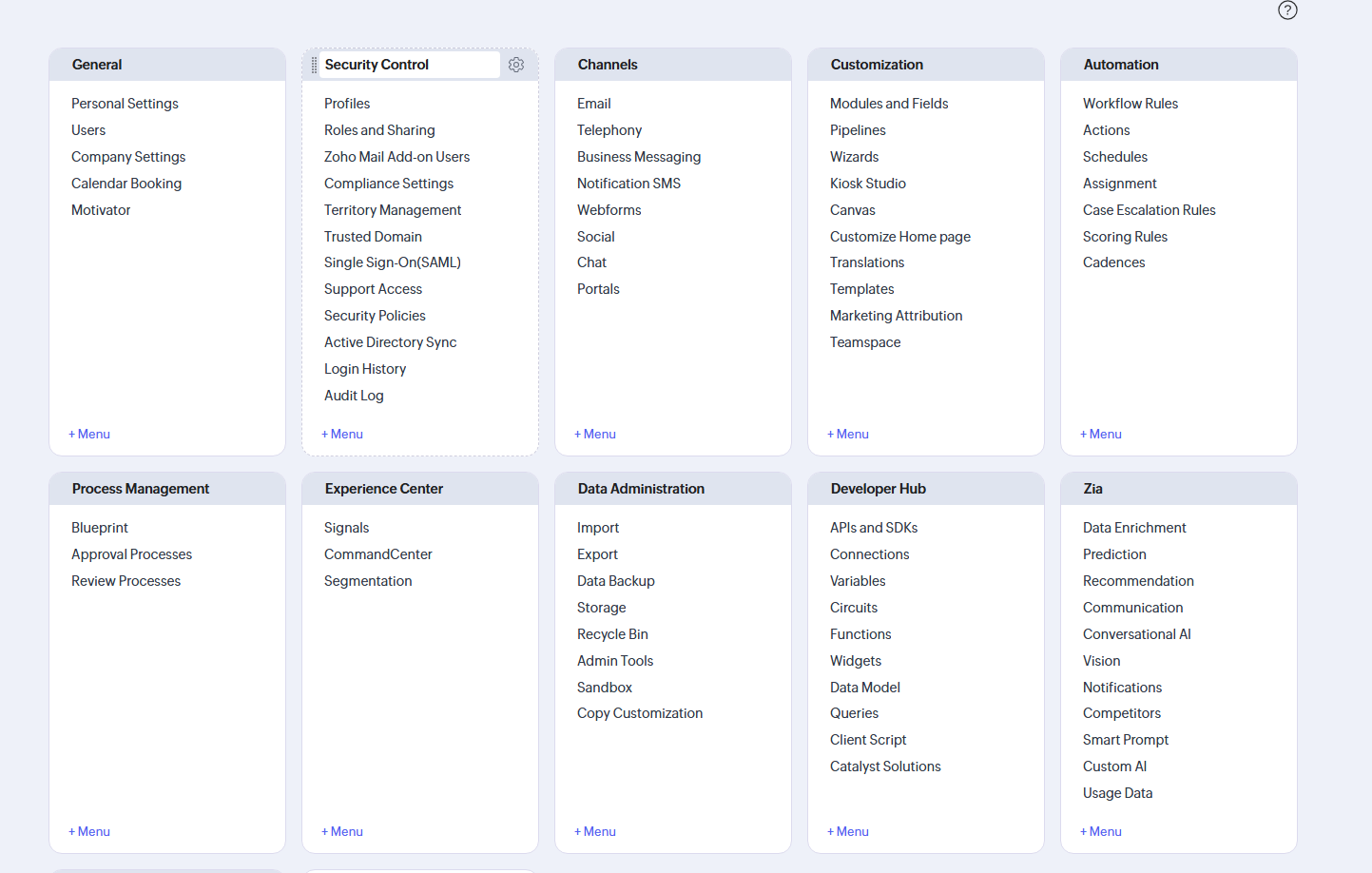Open Email channel settings
The width and height of the screenshot is (1372, 873).
594,104
